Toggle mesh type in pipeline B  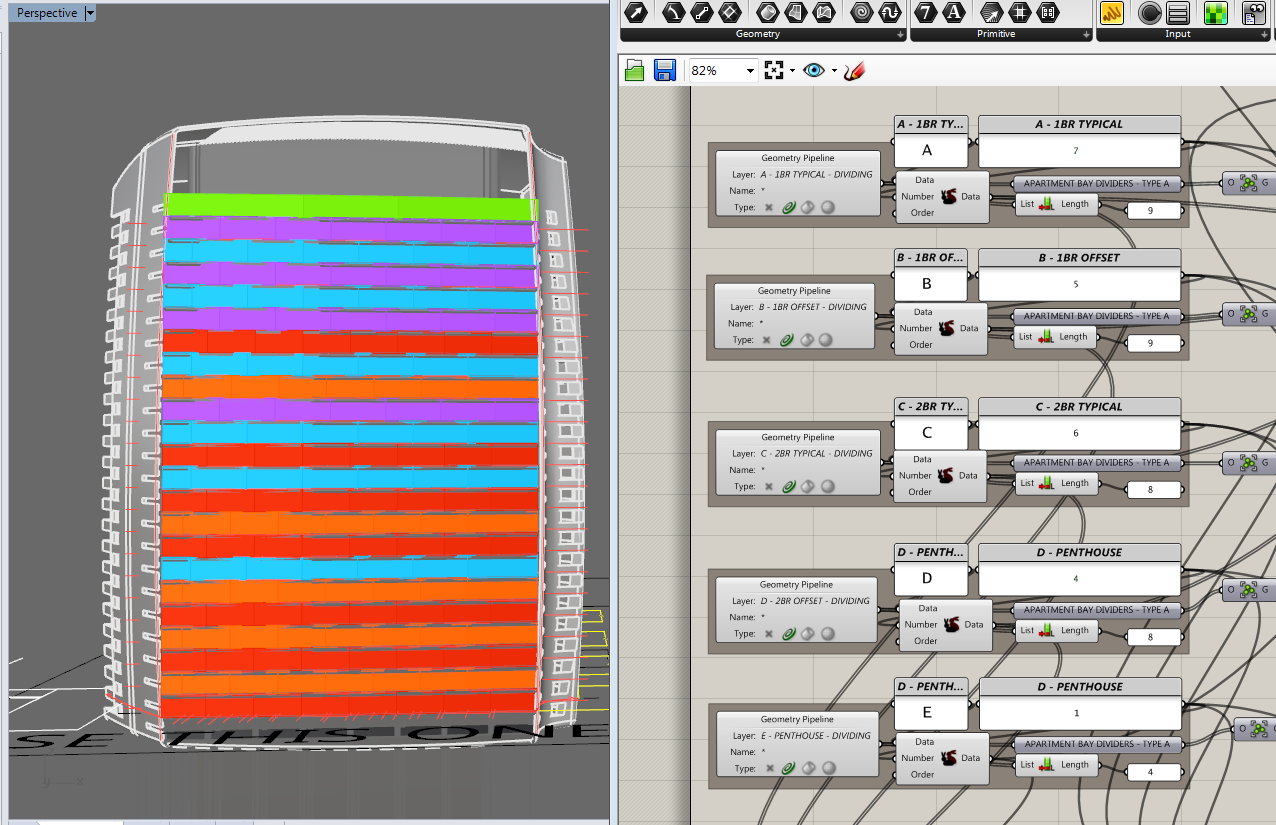(x=825, y=340)
